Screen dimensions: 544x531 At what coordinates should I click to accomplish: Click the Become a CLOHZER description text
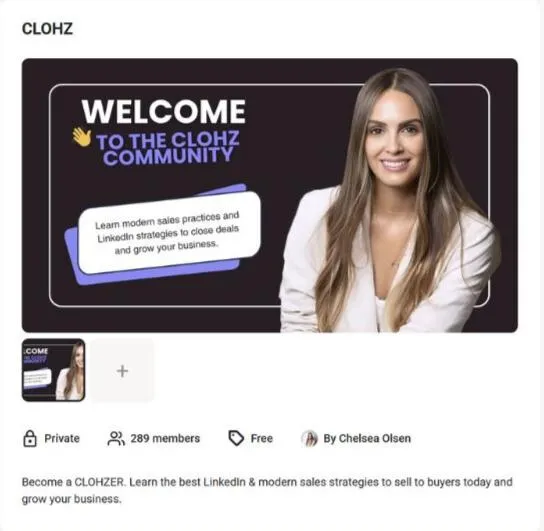267,490
